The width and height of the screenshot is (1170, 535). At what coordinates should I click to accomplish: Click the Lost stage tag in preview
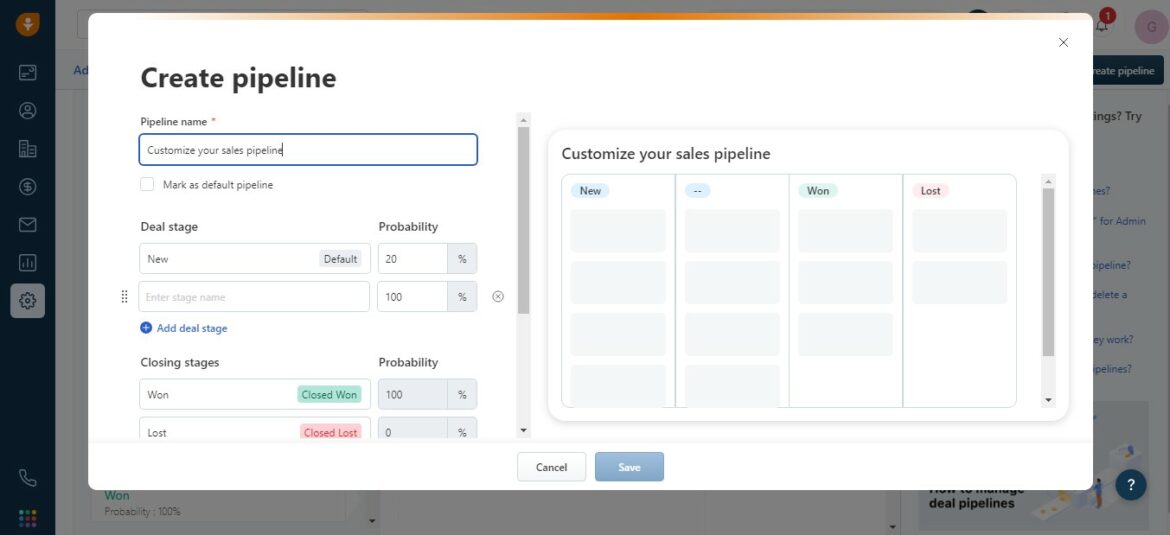[x=930, y=190]
